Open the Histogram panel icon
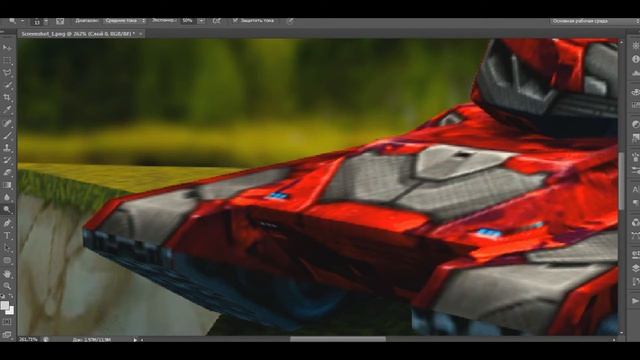Screen dimensions: 640x360 (x=635, y=73)
